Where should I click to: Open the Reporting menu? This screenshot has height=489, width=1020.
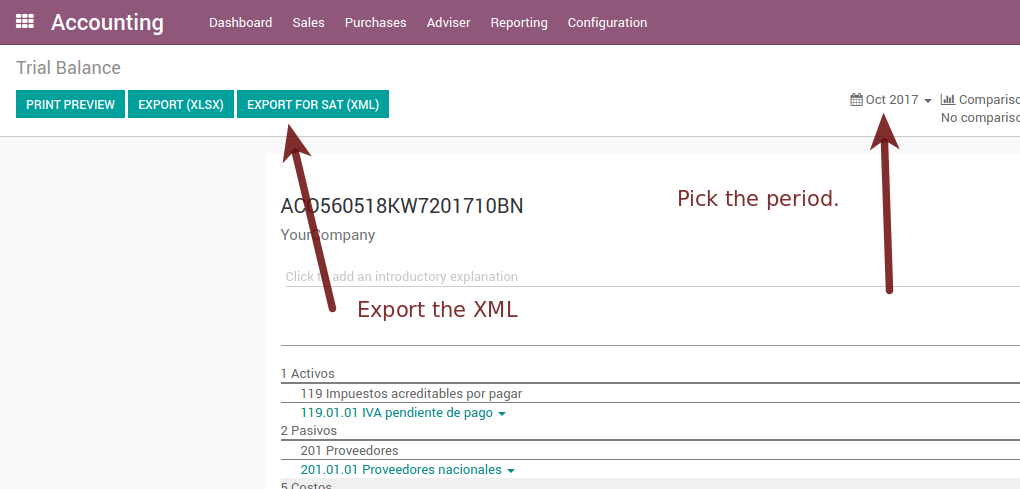click(519, 23)
